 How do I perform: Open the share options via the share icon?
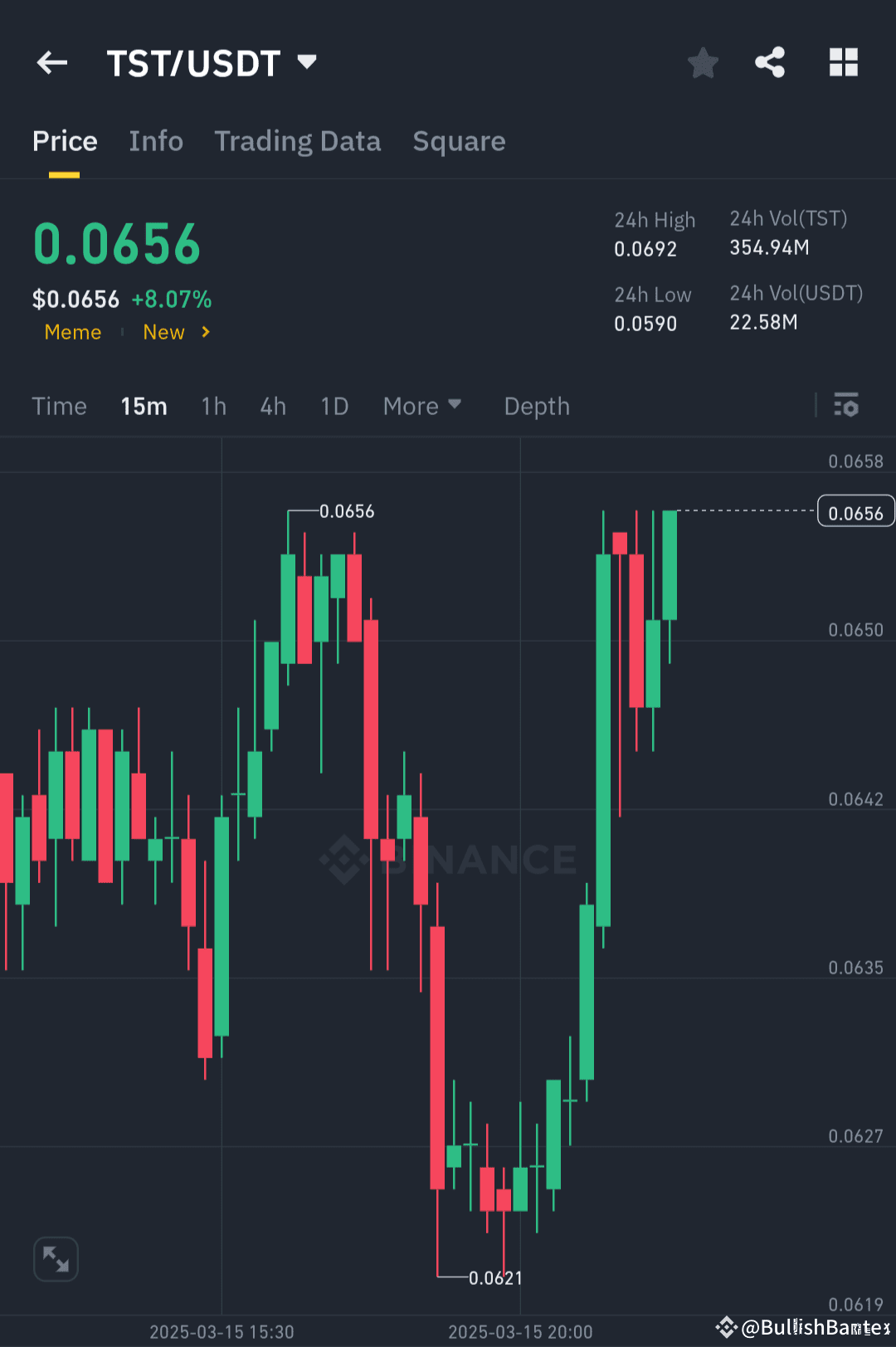point(770,62)
